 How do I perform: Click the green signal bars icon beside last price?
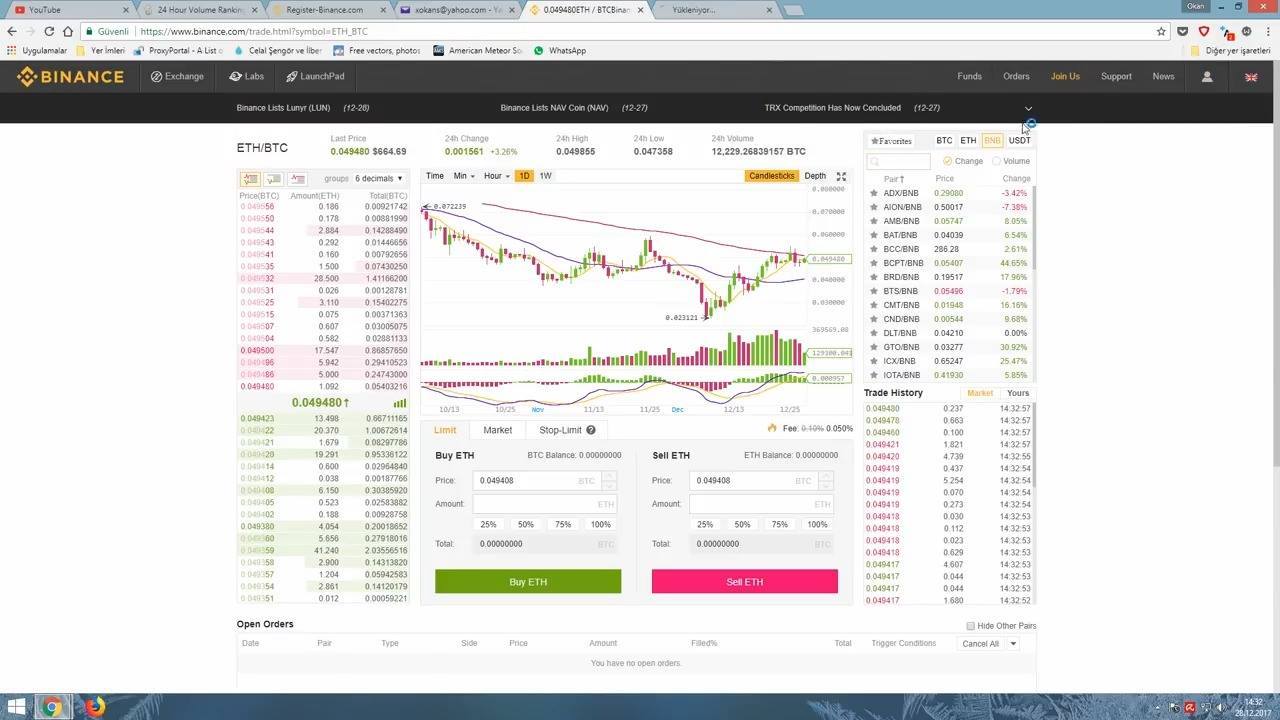click(400, 403)
